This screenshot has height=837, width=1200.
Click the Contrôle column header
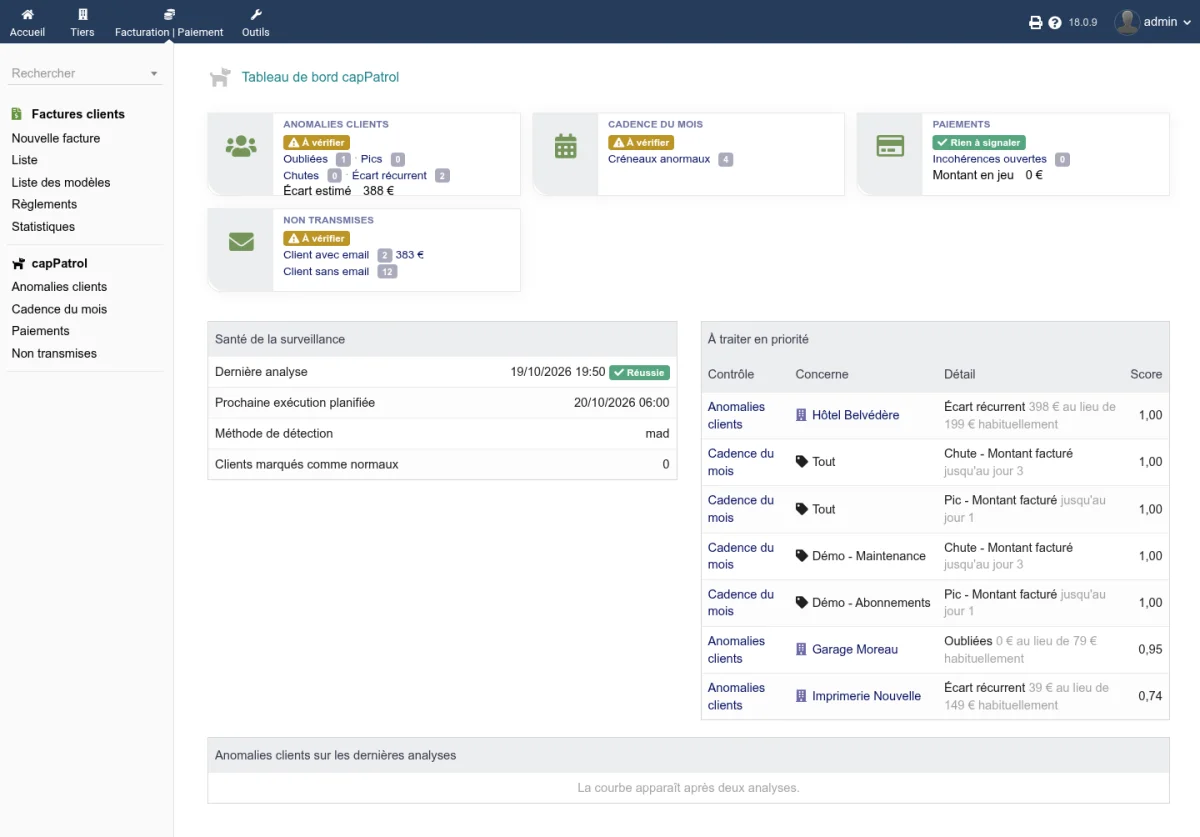point(731,374)
